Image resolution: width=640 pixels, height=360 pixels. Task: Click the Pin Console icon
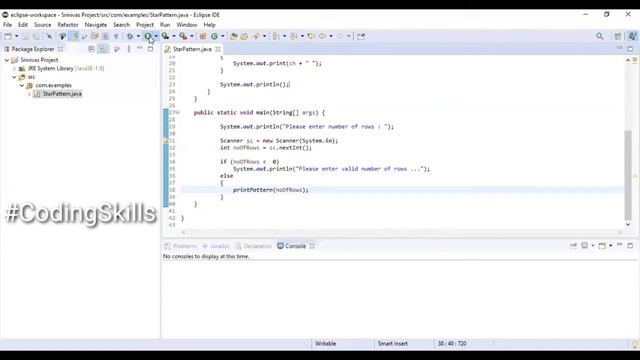click(x=573, y=245)
